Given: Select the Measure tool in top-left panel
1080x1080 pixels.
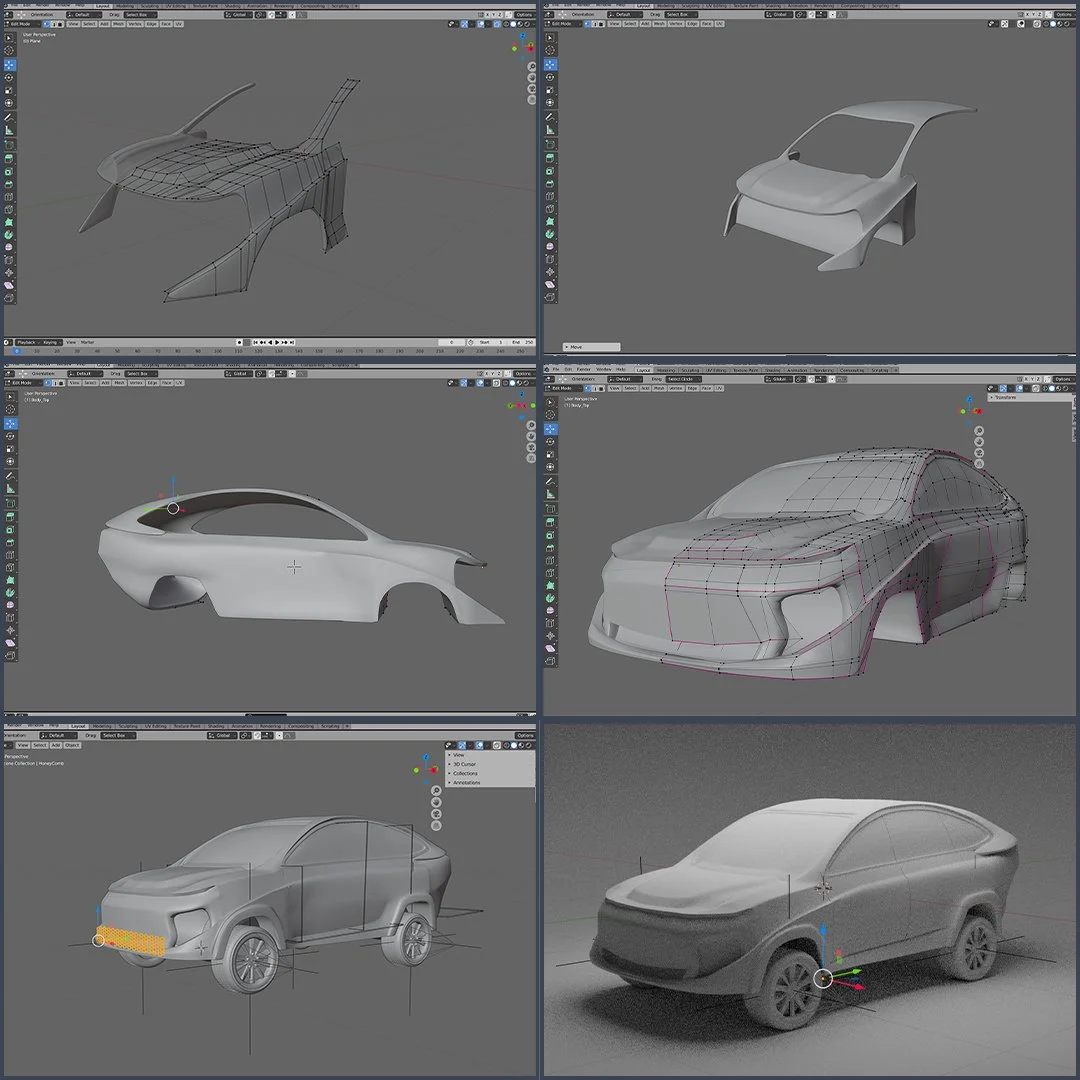Looking at the screenshot, I should 9,131.
